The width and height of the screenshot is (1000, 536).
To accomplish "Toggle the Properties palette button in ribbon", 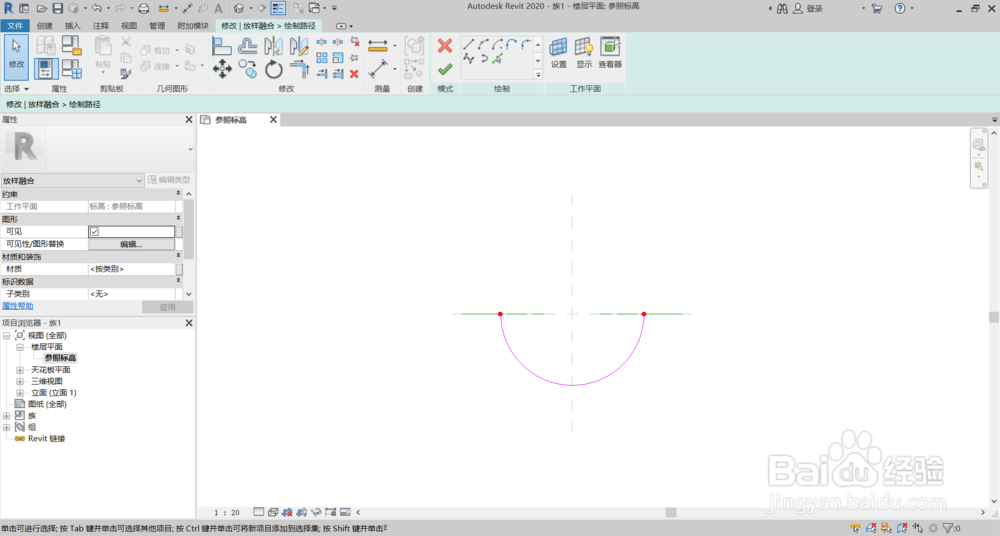I will [45, 68].
